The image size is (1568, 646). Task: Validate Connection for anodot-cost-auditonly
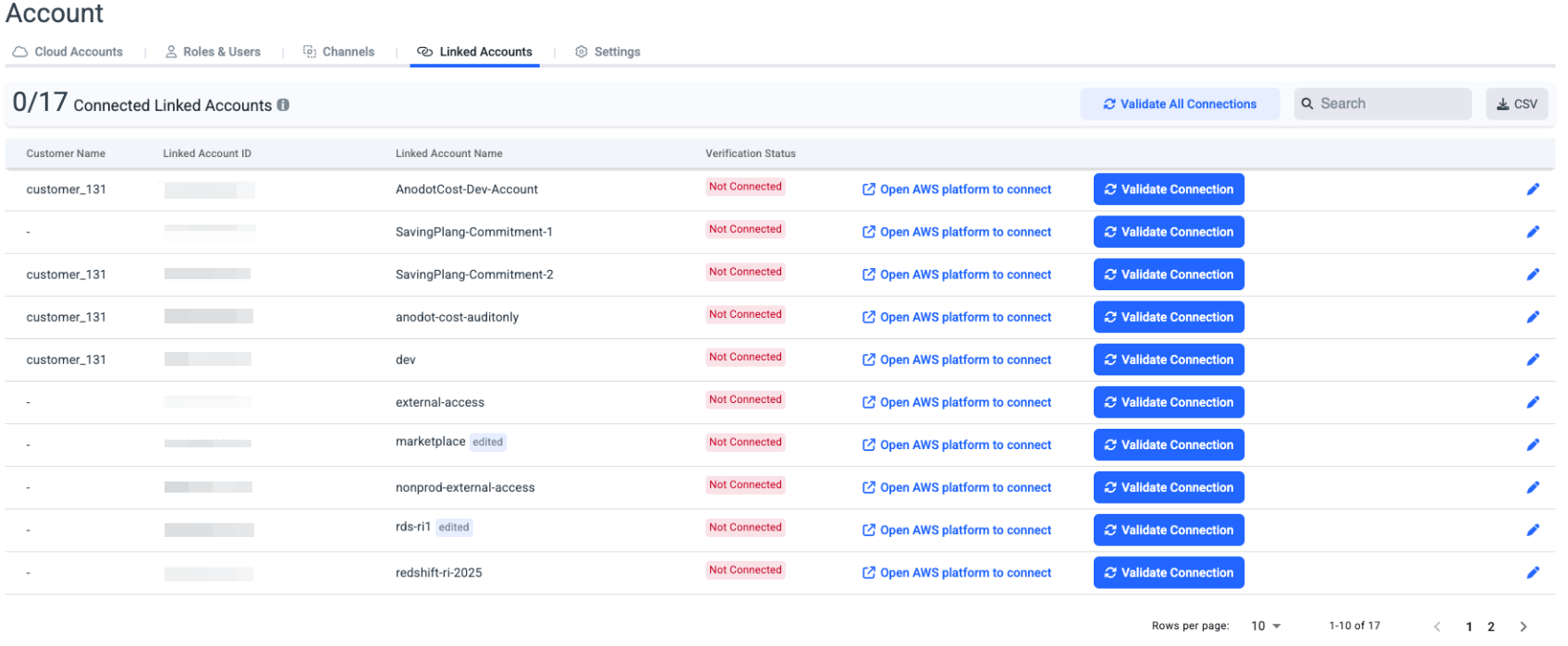click(1169, 317)
